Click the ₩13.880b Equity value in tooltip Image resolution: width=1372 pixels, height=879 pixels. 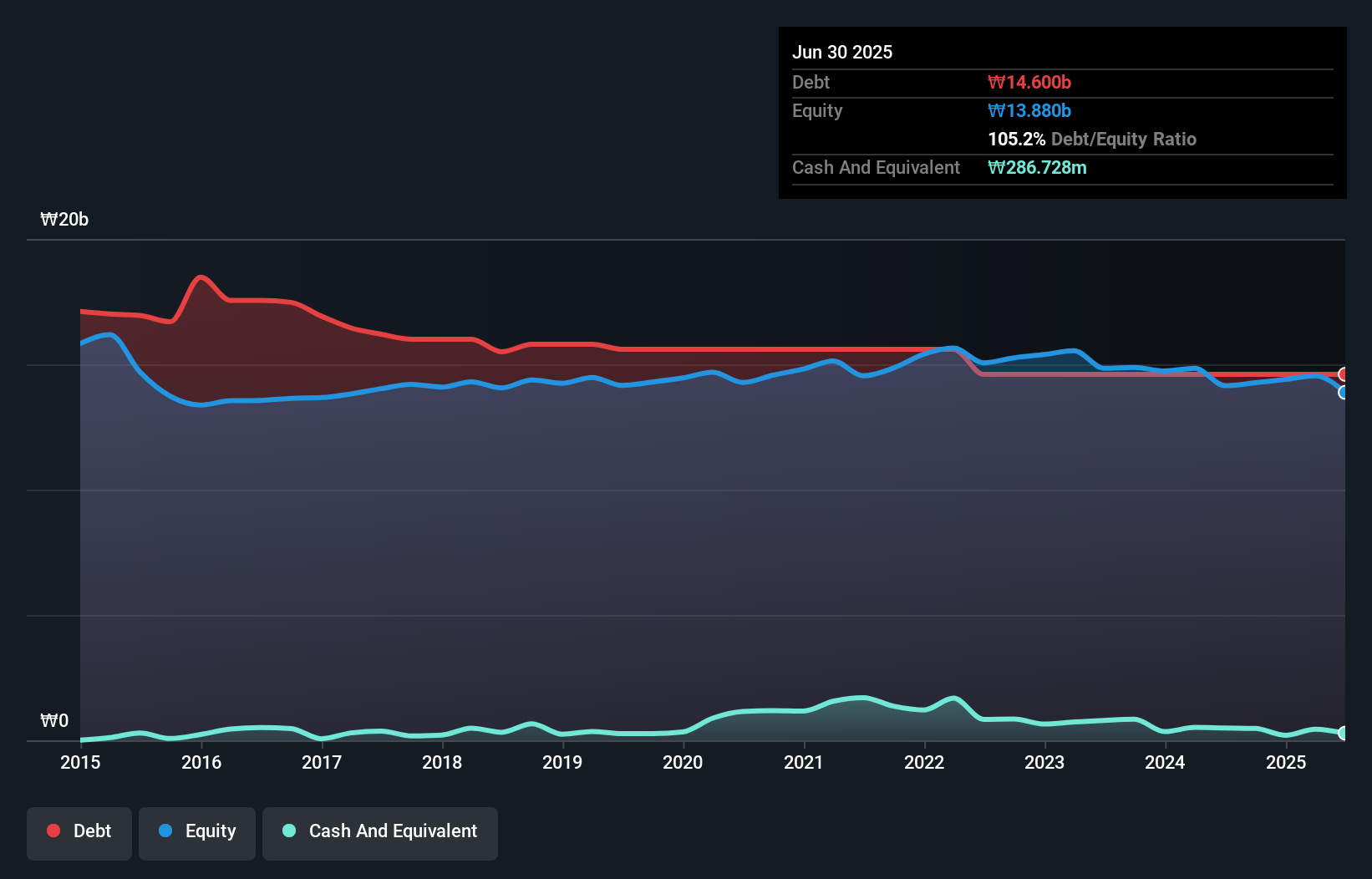[1029, 110]
